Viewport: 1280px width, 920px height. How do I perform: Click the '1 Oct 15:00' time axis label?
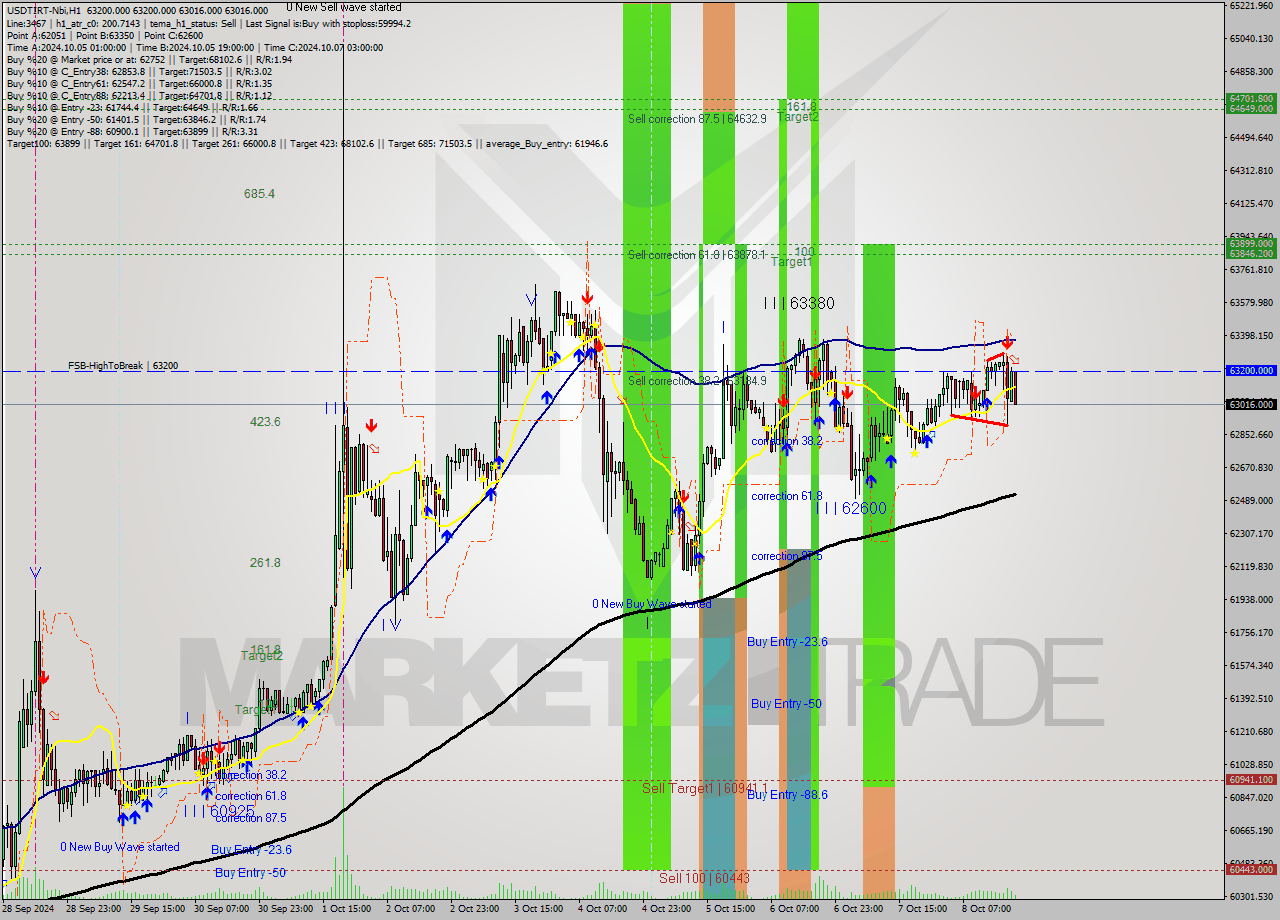pyautogui.click(x=346, y=909)
